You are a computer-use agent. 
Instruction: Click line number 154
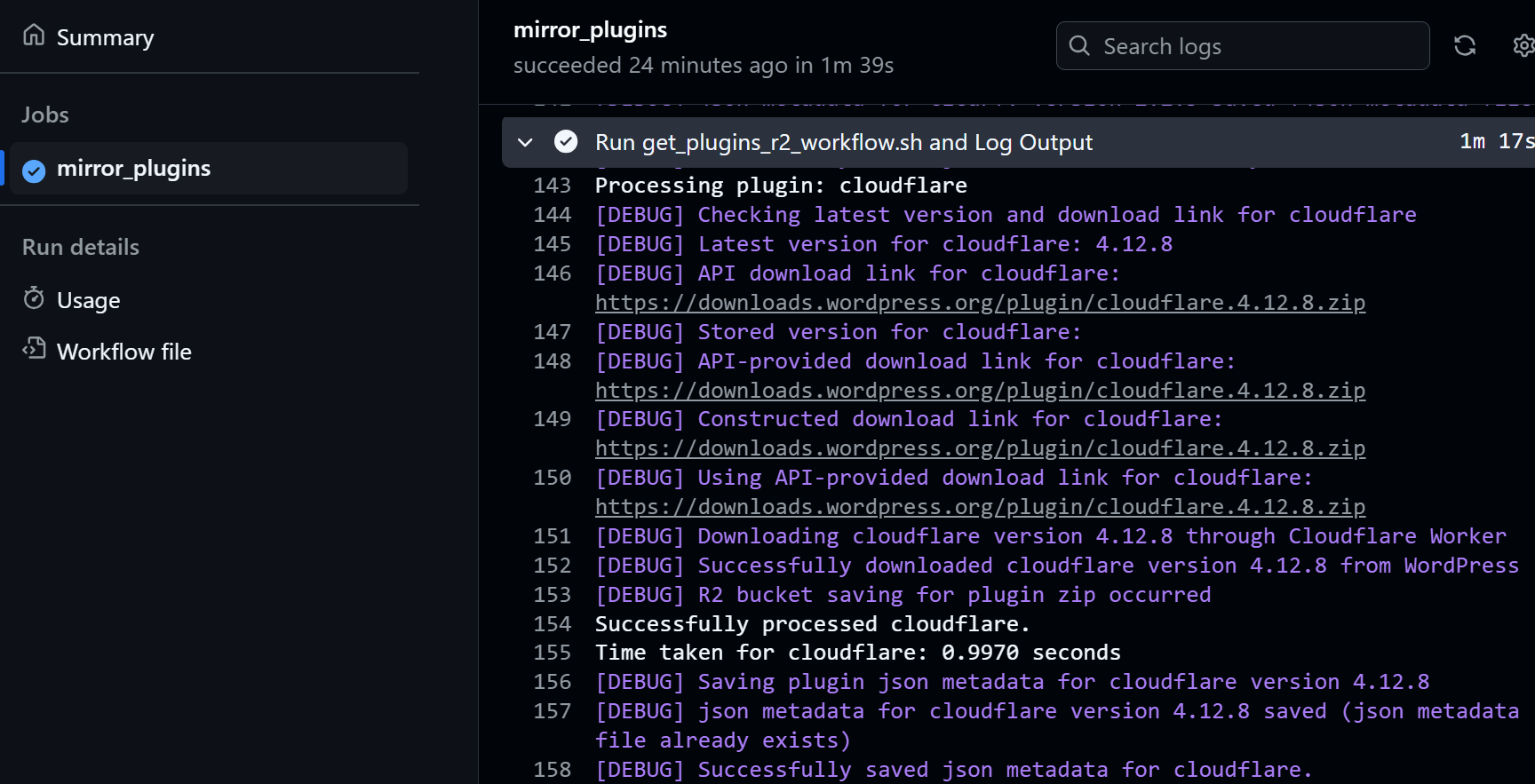click(x=552, y=624)
